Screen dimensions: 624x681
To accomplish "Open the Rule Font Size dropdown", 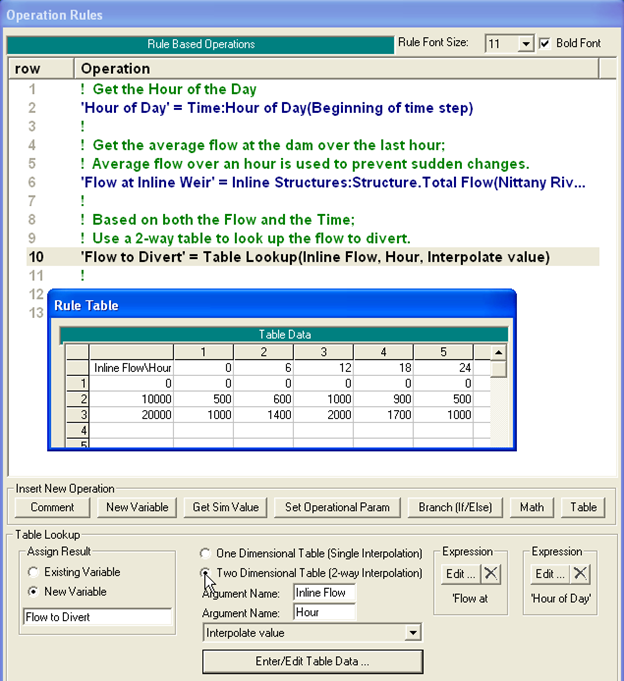I will (526, 44).
